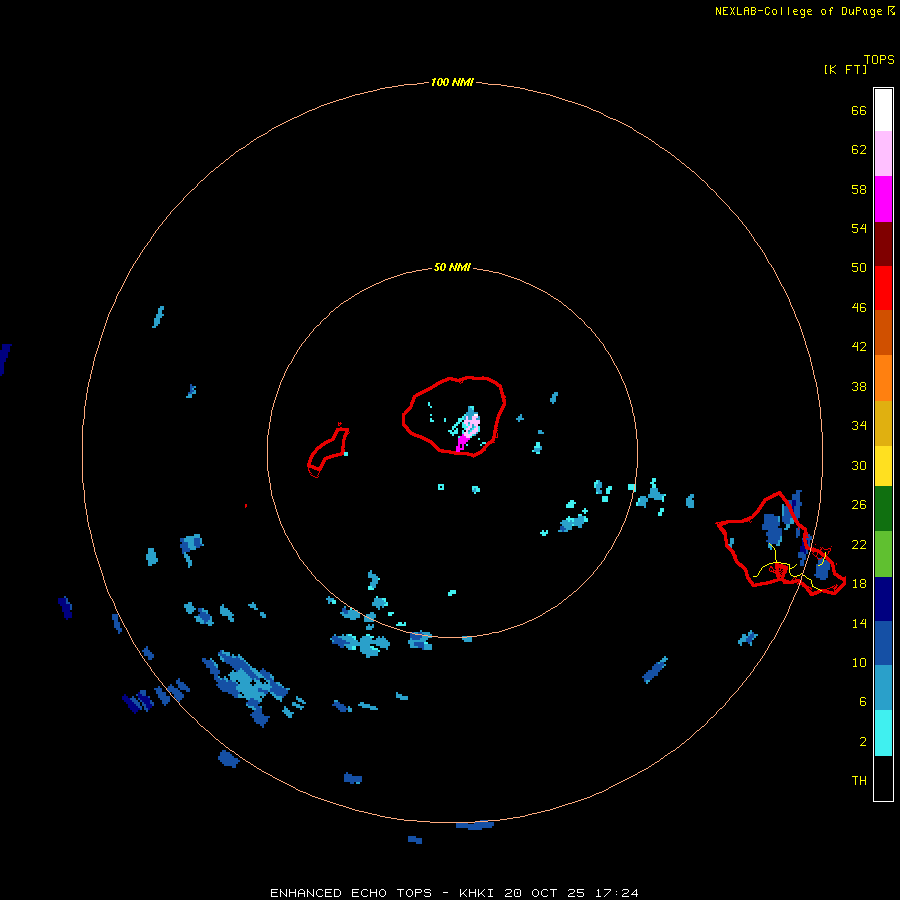This screenshot has height=900, width=900.
Task: Pick the dark green legend swatch
Action: (x=883, y=509)
